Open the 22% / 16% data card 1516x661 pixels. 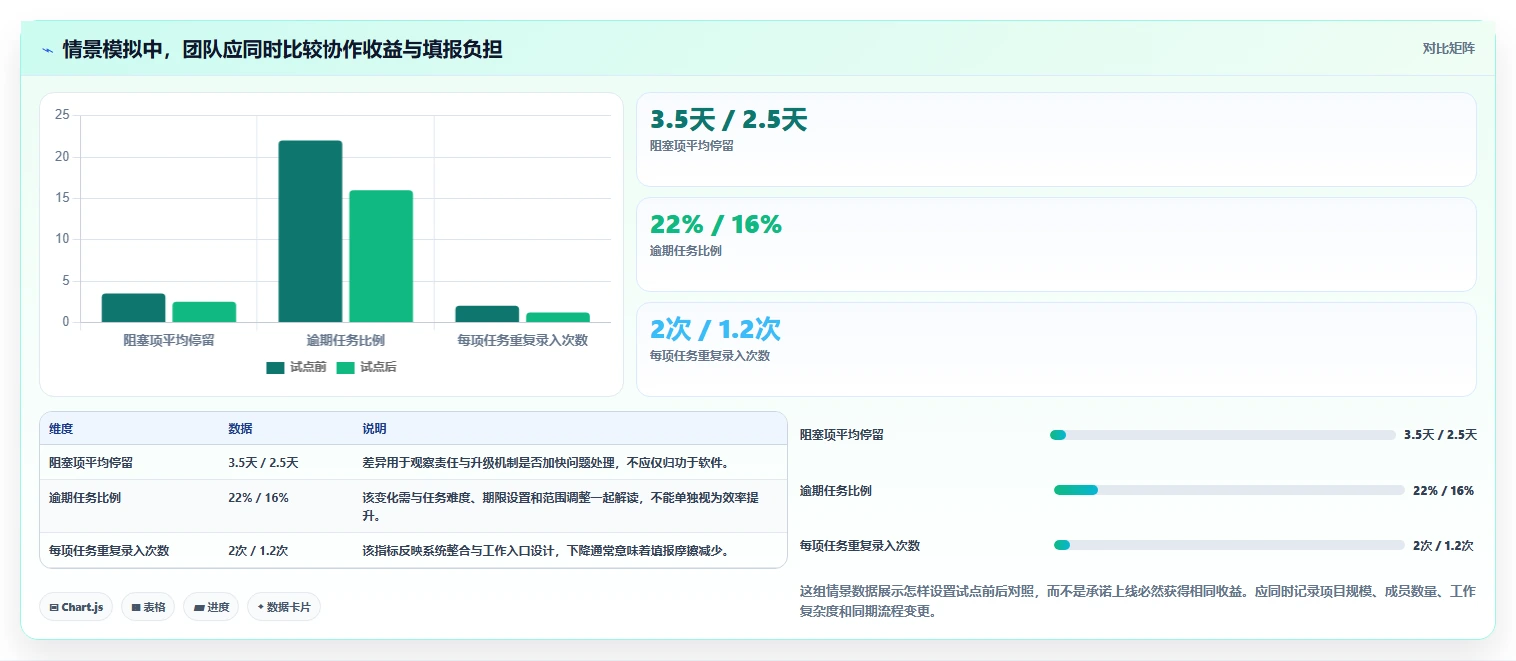pos(1056,244)
